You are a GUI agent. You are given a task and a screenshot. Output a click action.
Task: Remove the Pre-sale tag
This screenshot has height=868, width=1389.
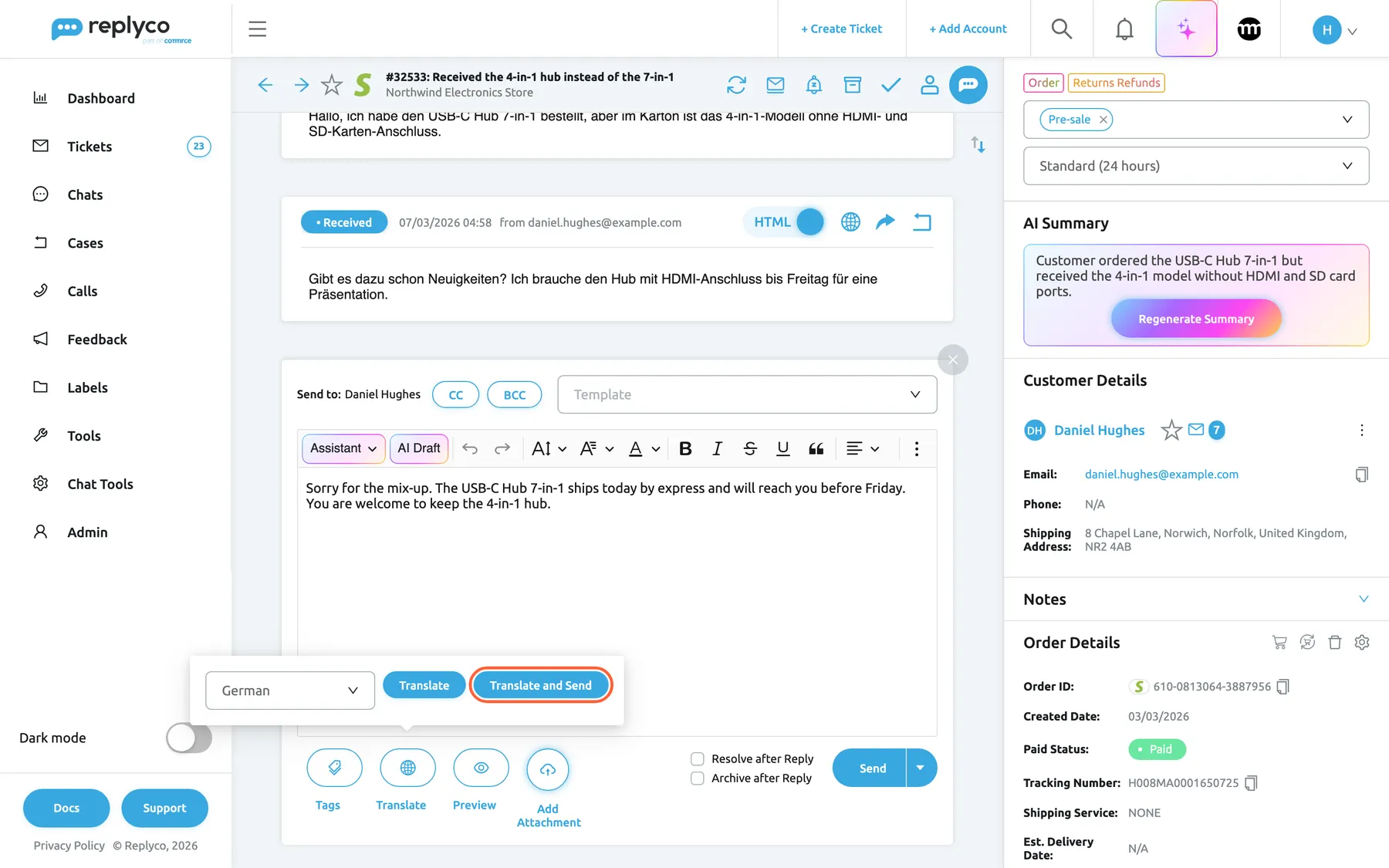1103,120
